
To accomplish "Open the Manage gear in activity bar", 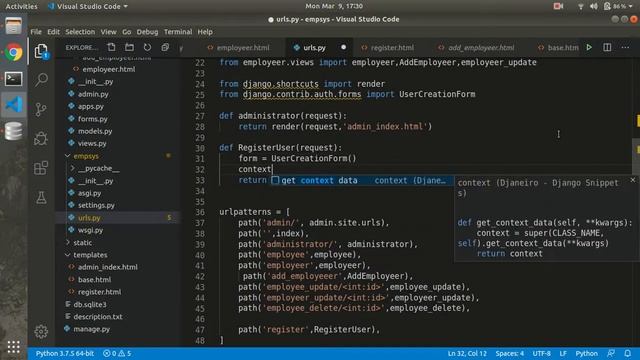I will tap(41, 331).
